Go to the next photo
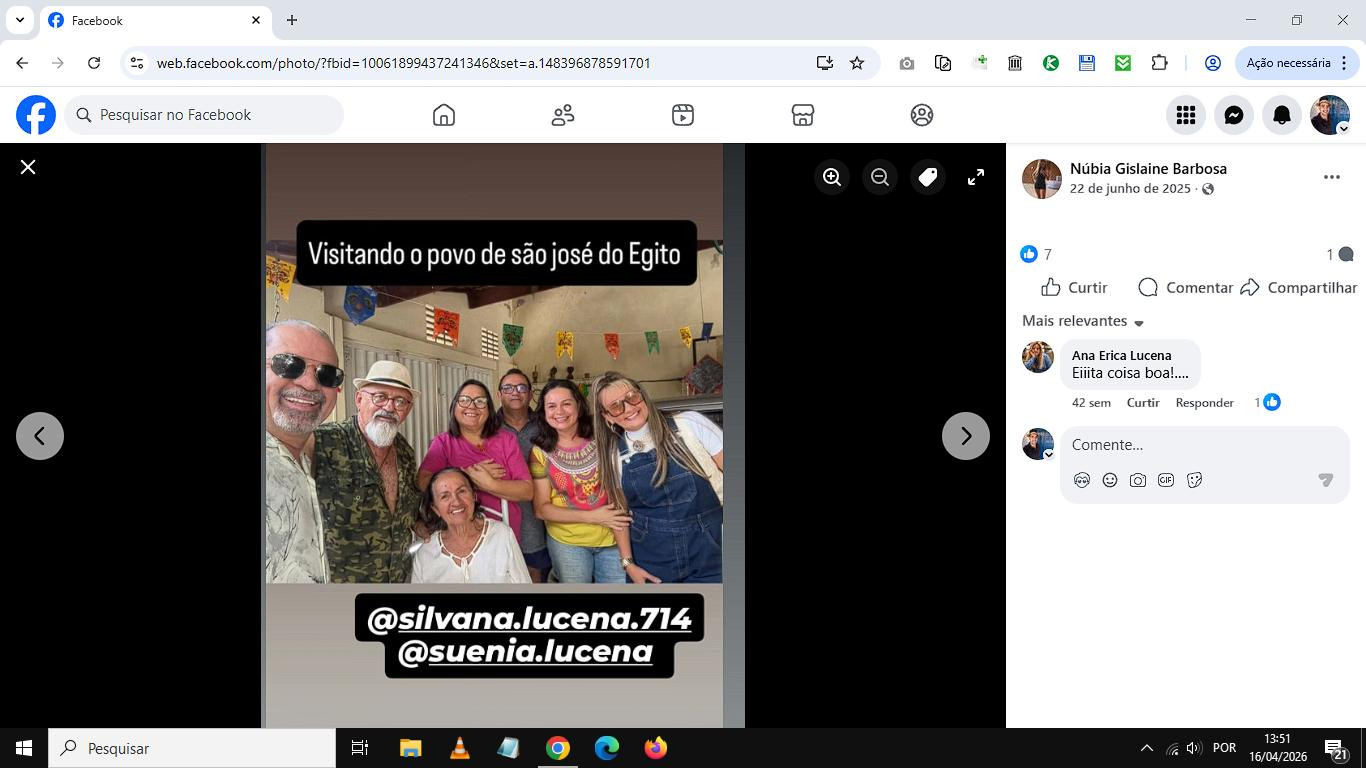1366x768 pixels. click(x=965, y=436)
